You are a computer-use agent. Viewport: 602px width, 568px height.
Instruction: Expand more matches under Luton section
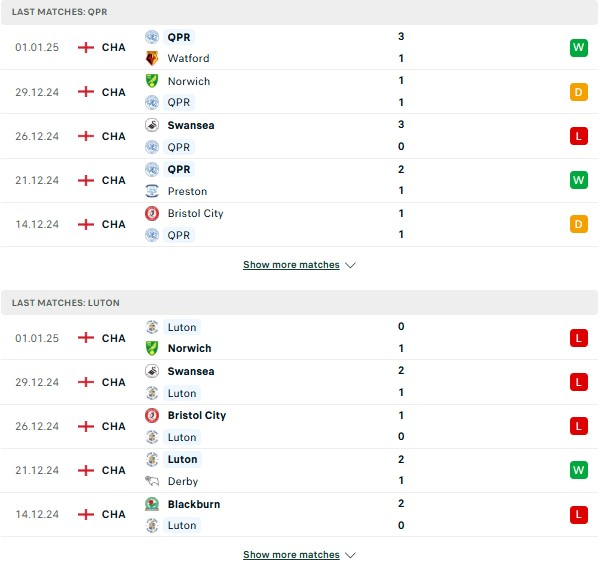tap(291, 554)
